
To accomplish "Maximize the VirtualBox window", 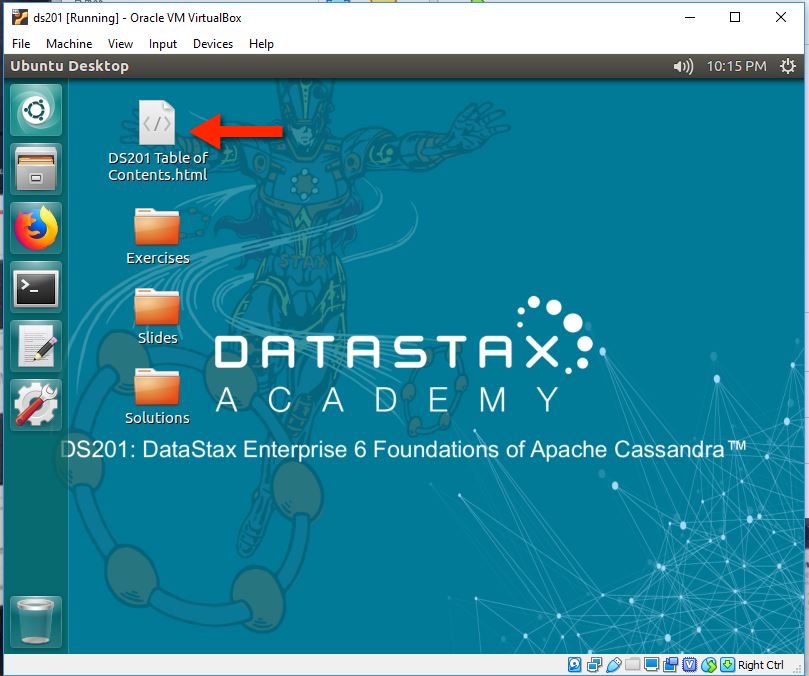I will (x=735, y=17).
